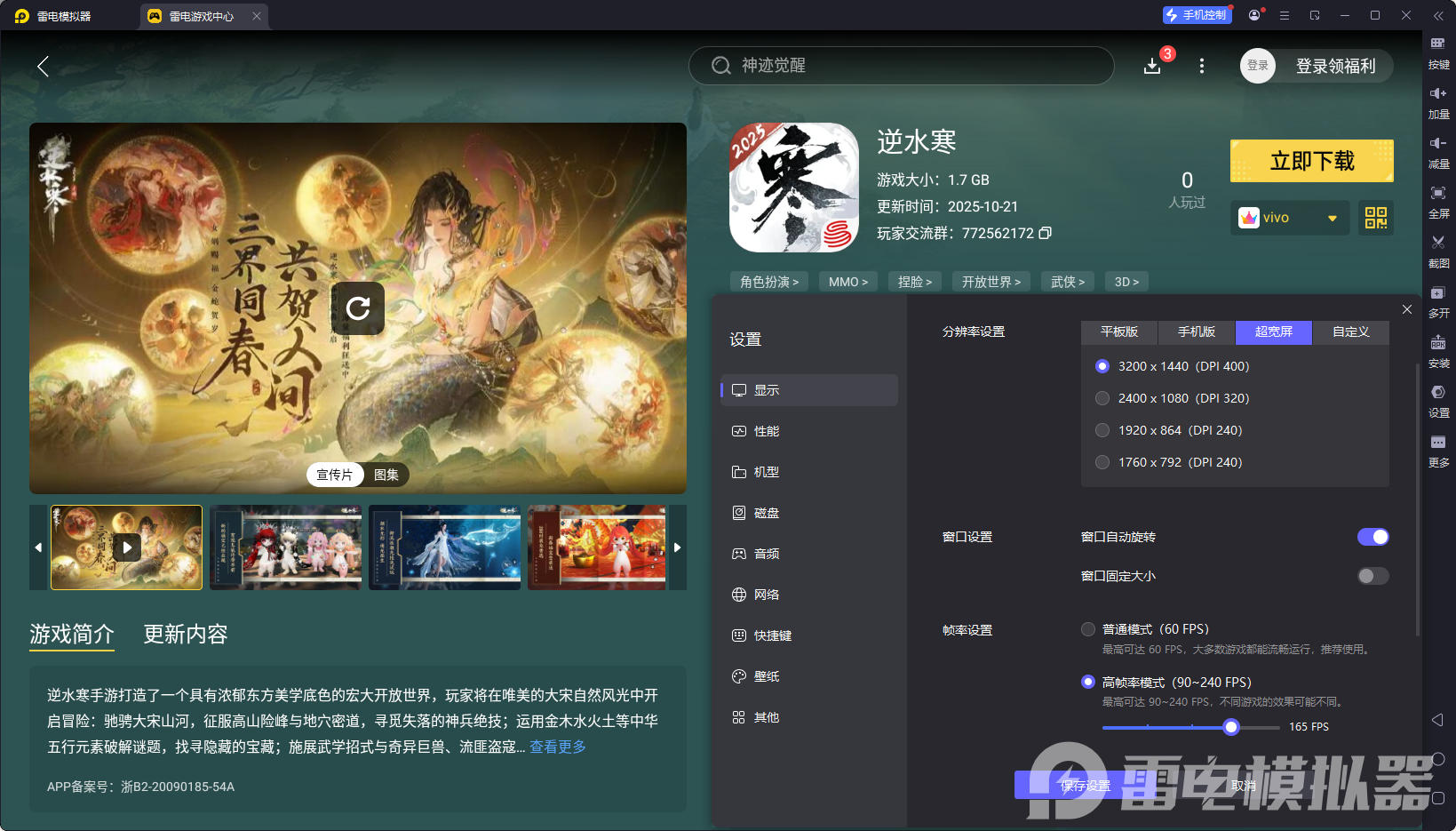The image size is (1456, 831).
Task: Toggle the 窗口固定大小 switch
Action: click(1372, 576)
